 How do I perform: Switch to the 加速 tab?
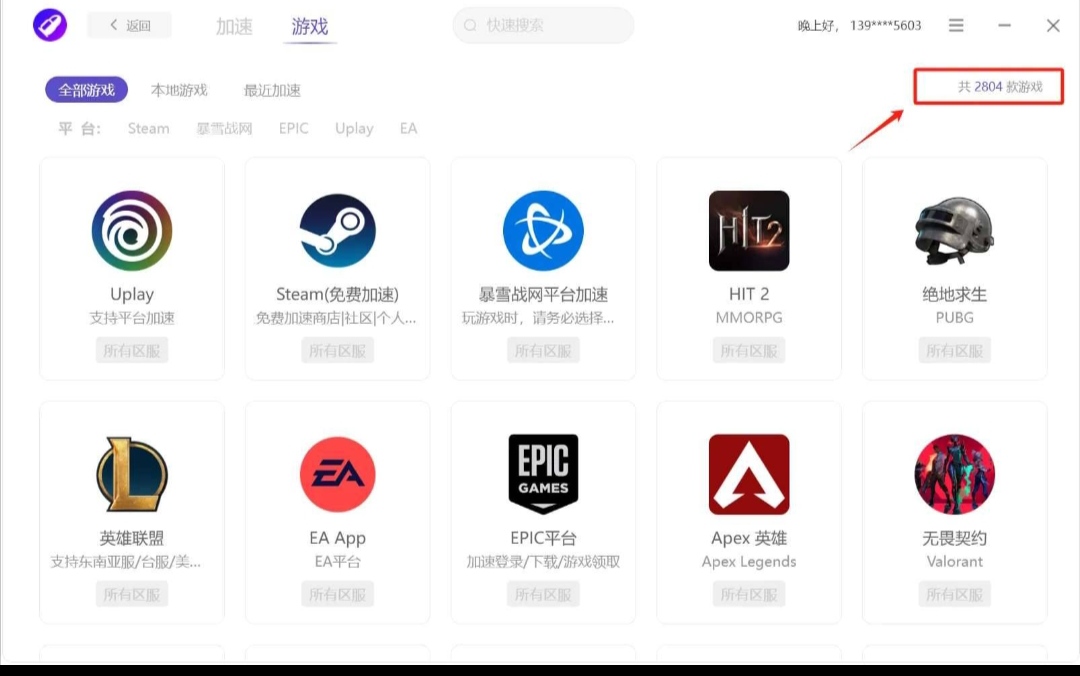234,27
